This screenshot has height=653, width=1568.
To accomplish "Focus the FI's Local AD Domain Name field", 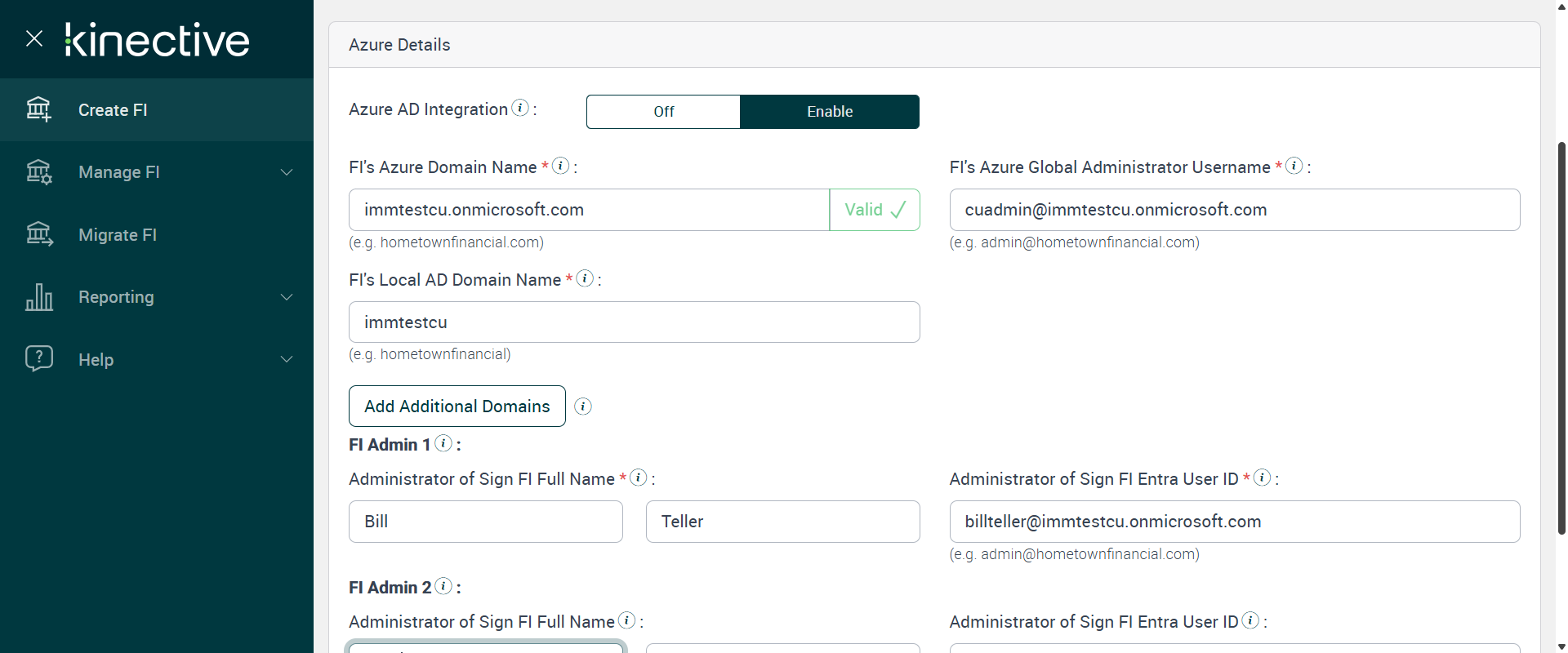I will pyautogui.click(x=634, y=322).
